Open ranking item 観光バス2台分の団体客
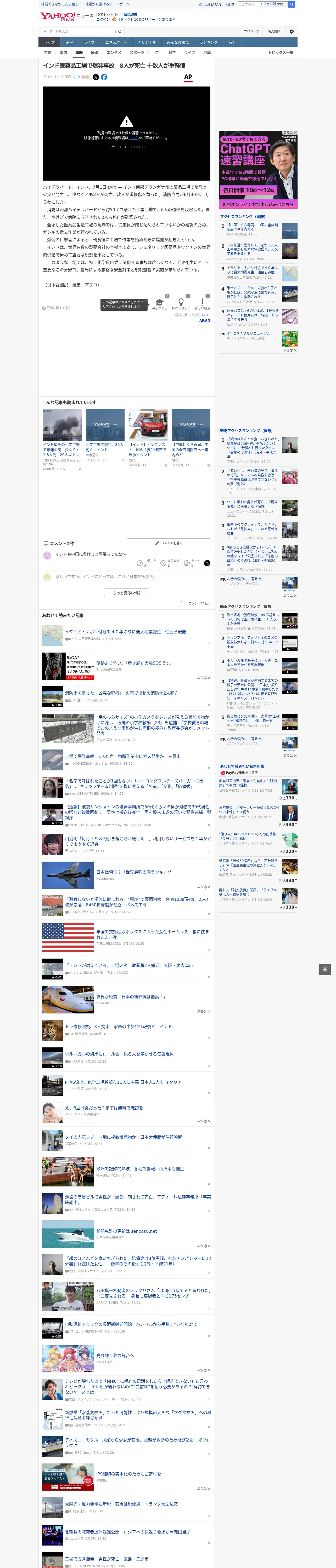 click(x=253, y=315)
